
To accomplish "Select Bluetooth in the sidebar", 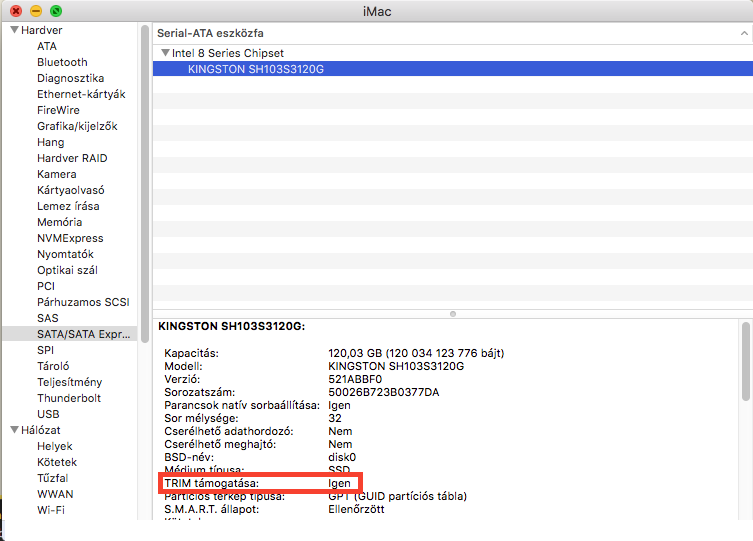I will pos(62,62).
